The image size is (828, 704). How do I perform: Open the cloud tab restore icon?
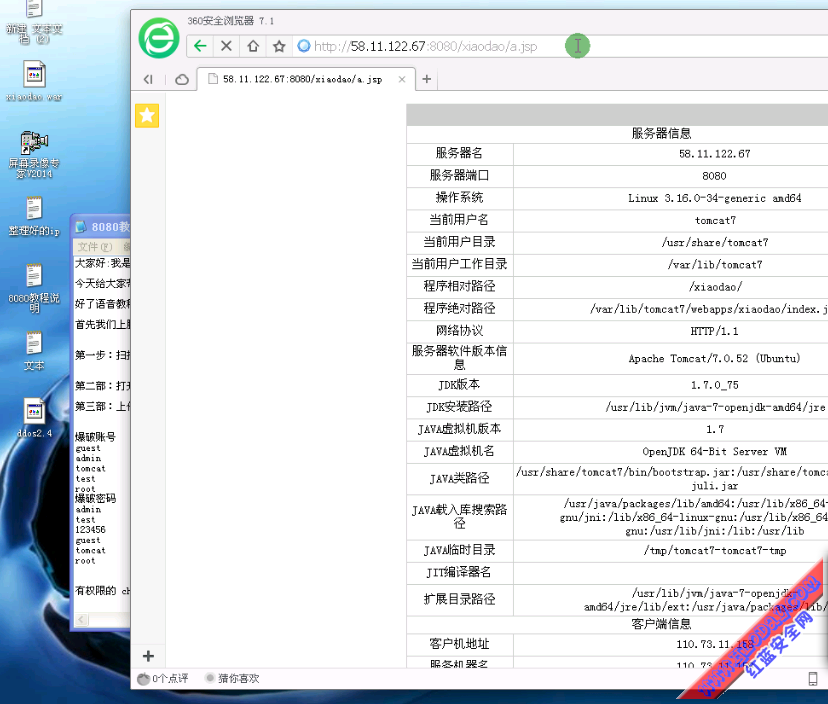tap(182, 79)
